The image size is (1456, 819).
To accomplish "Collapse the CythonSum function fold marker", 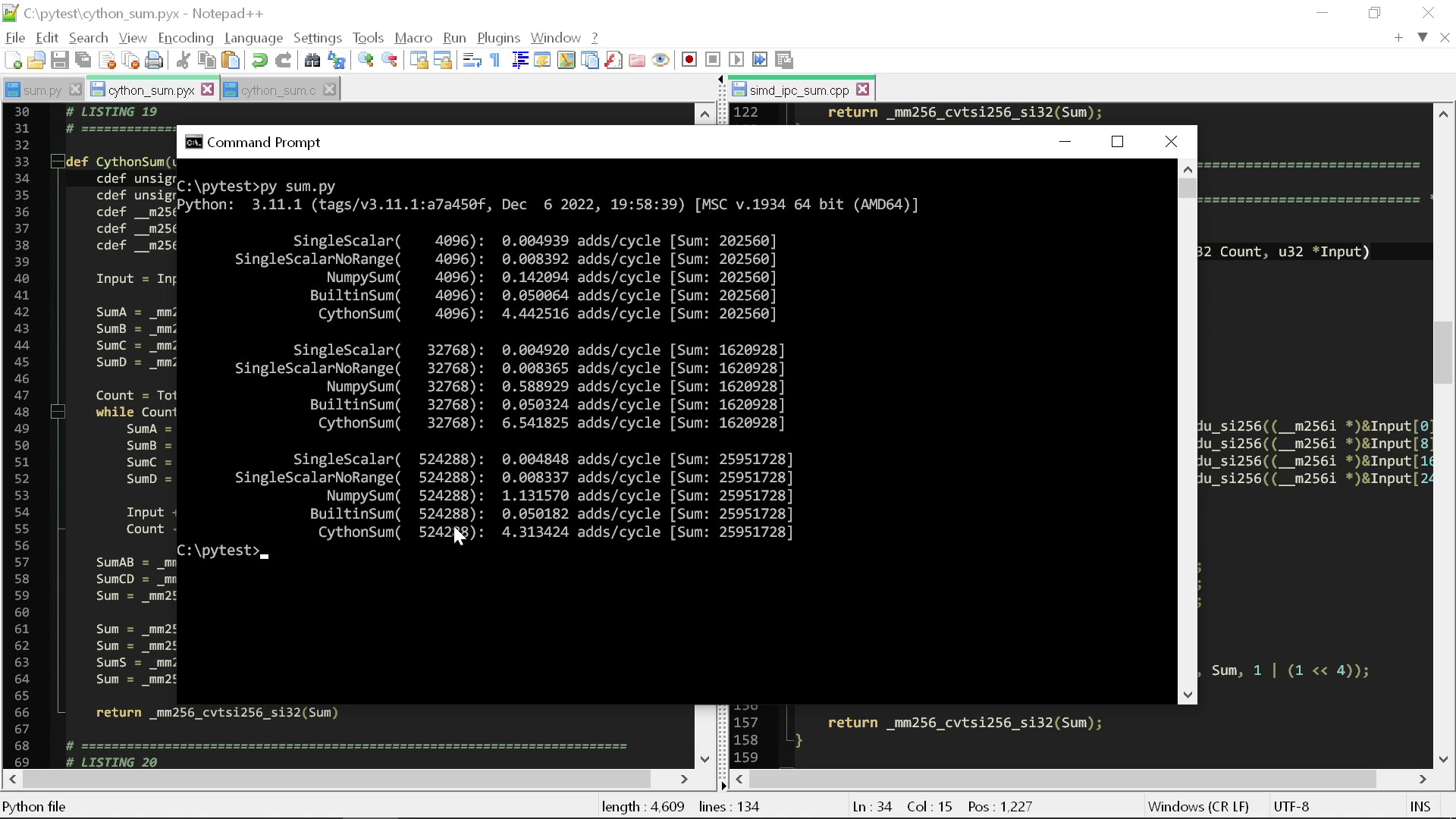I will tap(58, 162).
